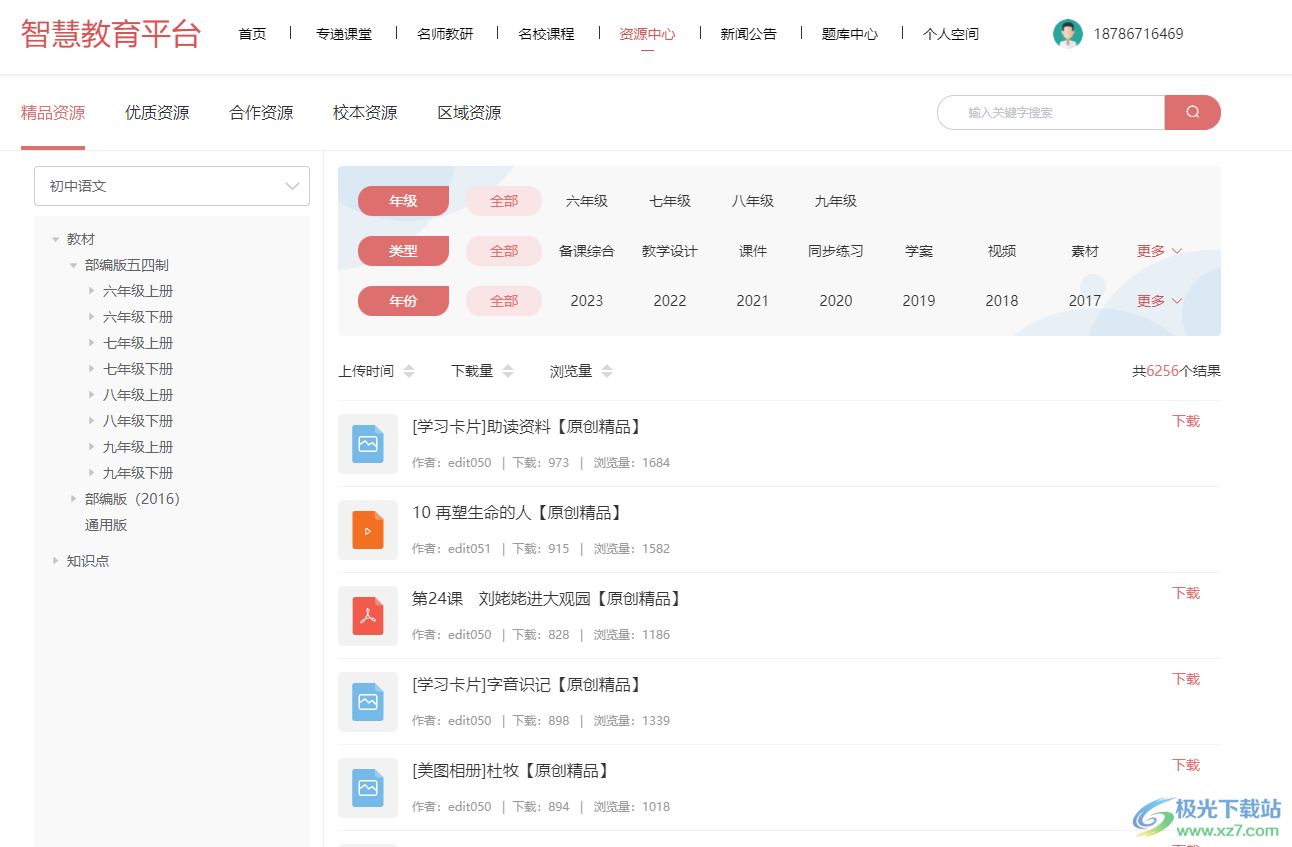Download 刘姥姥进大观园 via 下载 link
The height and width of the screenshot is (847, 1292).
point(1186,593)
